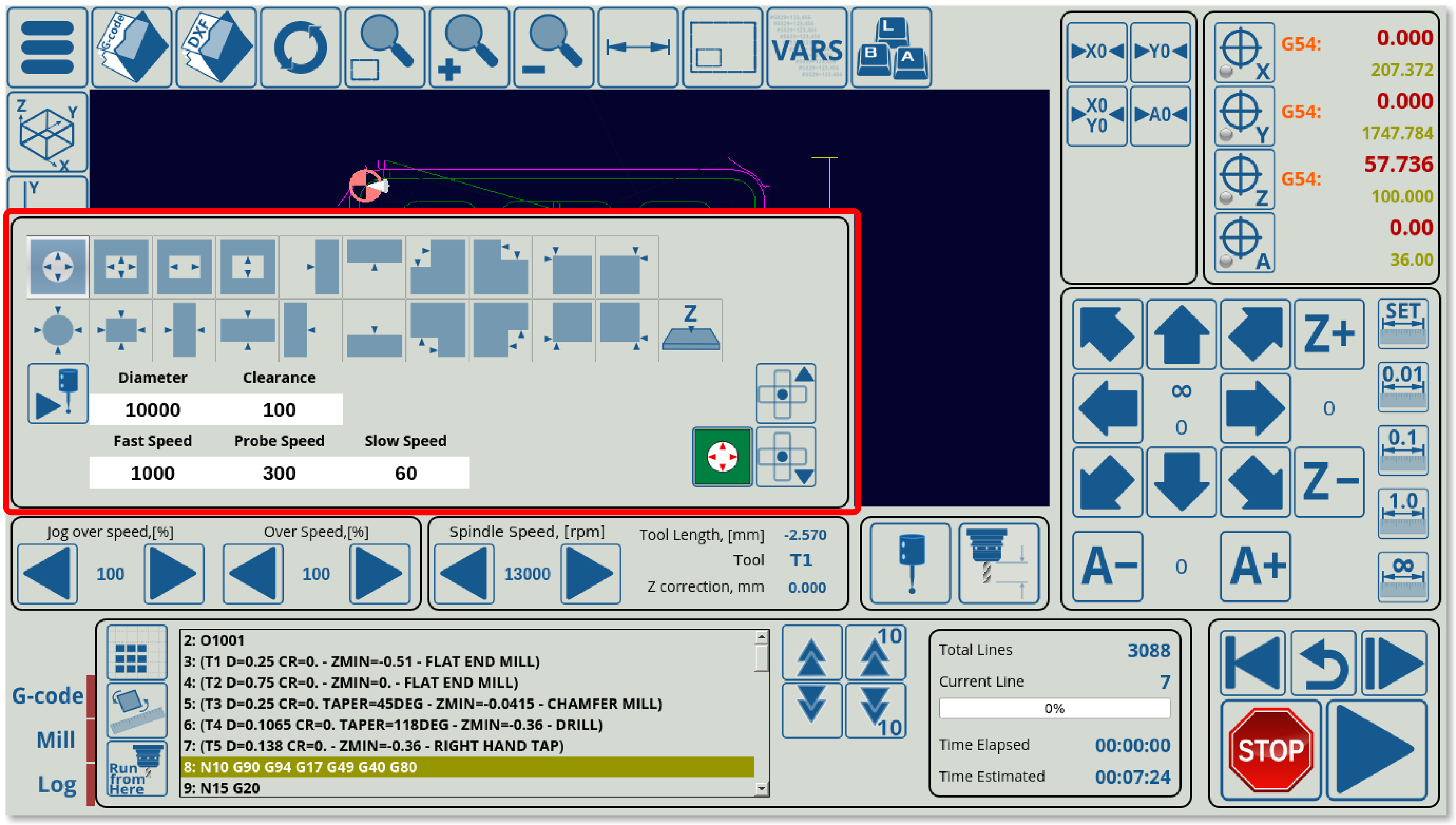
Task: Click the tool length measure icon
Action: pyautogui.click(x=999, y=563)
